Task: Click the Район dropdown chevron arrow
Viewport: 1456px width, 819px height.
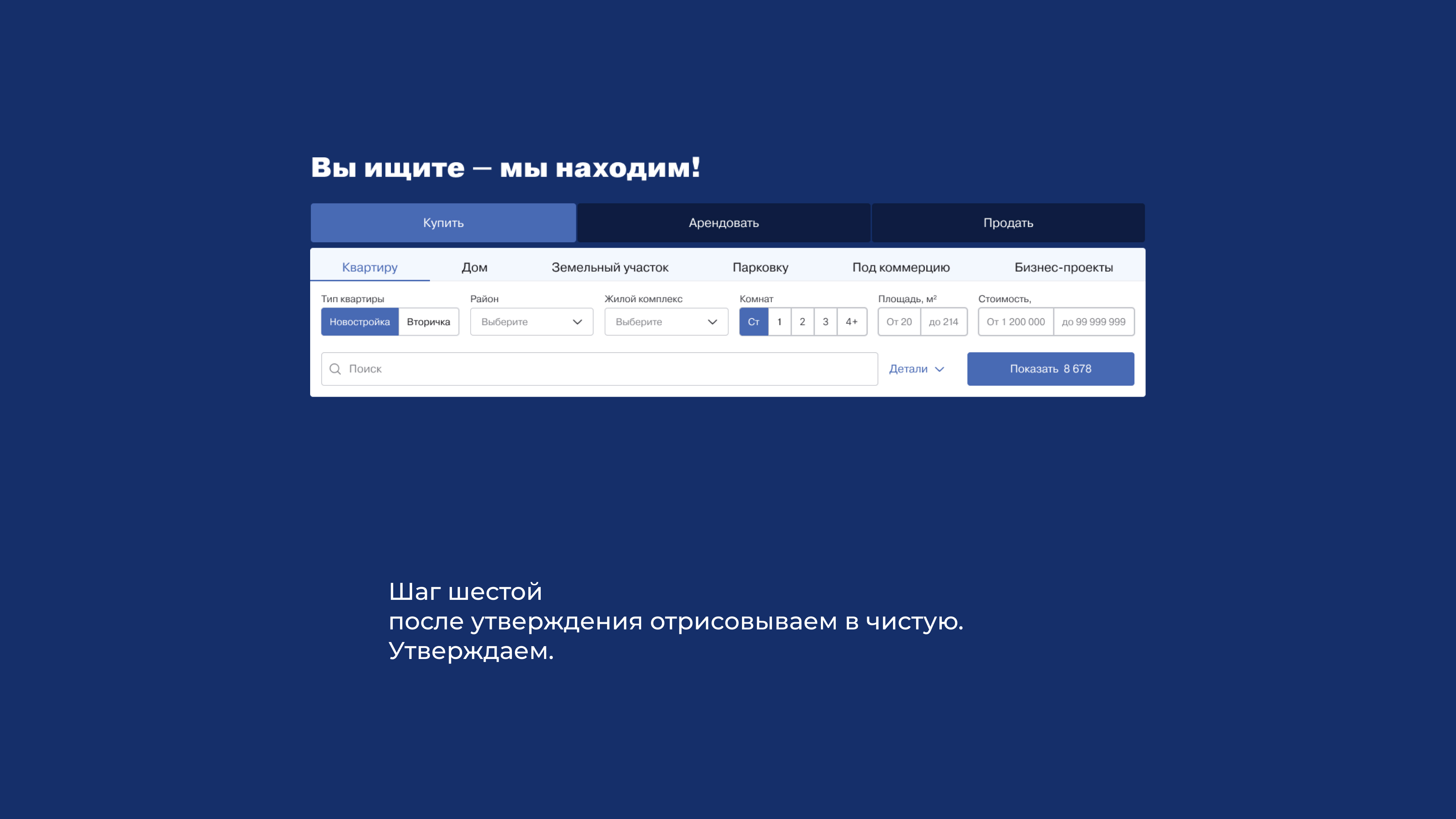Action: coord(577,322)
